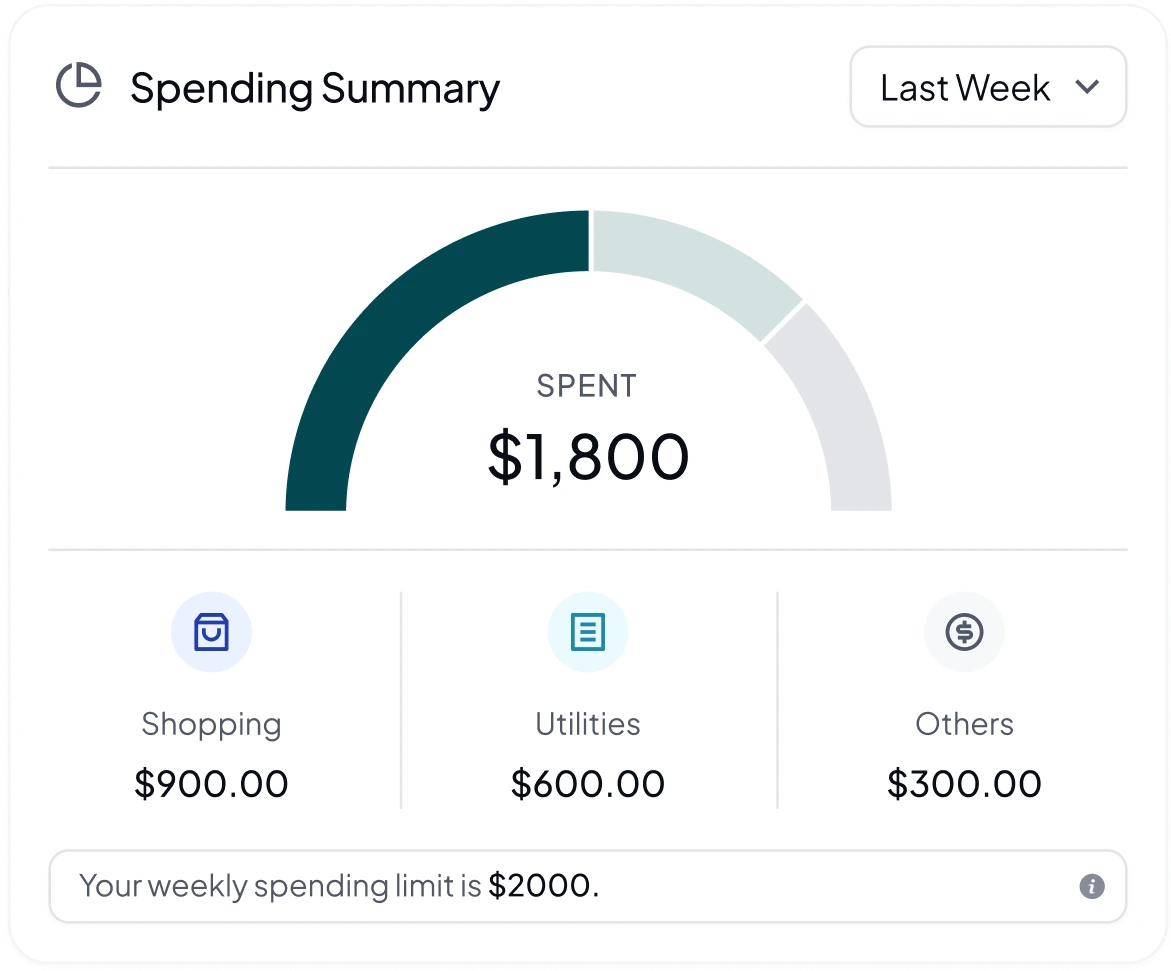Click the Shopping category label

[211, 725]
